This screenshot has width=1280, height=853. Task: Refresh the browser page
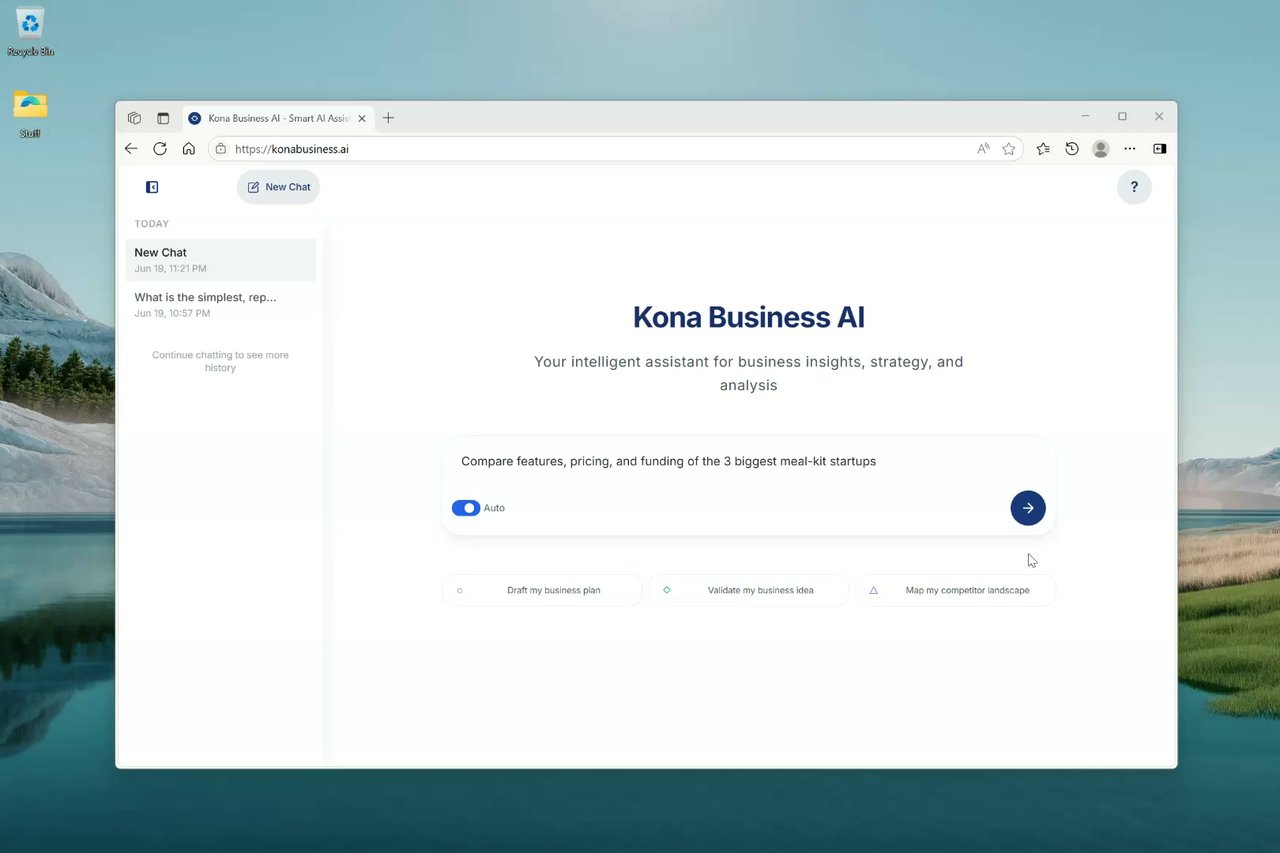[x=160, y=149]
